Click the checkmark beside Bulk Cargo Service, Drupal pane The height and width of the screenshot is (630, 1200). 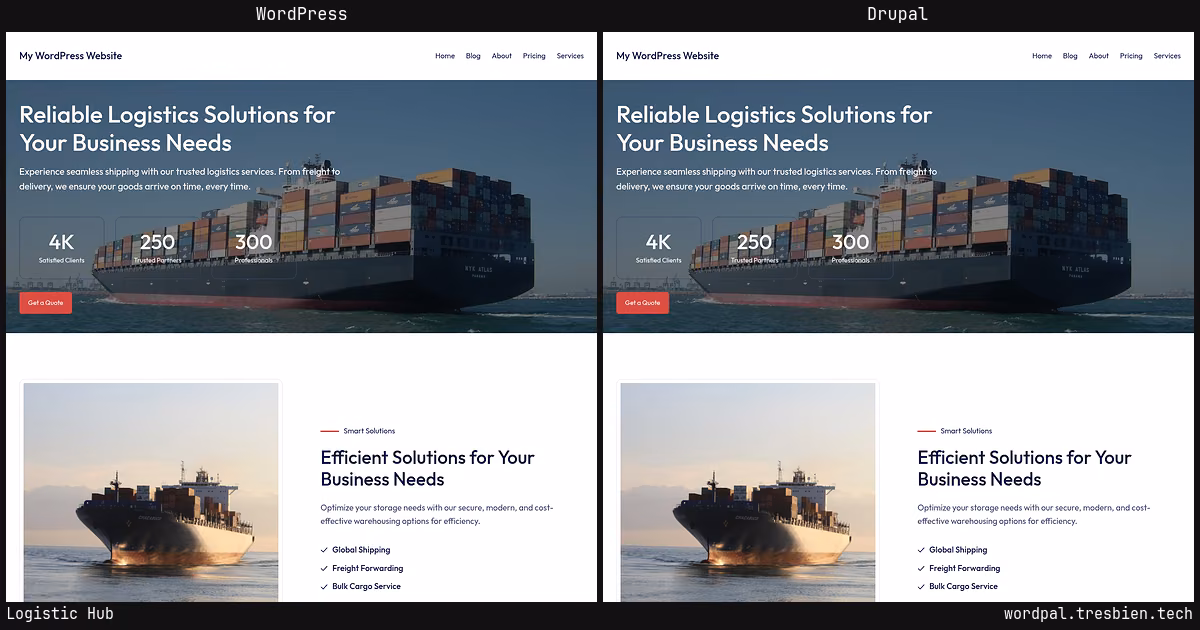coord(921,586)
